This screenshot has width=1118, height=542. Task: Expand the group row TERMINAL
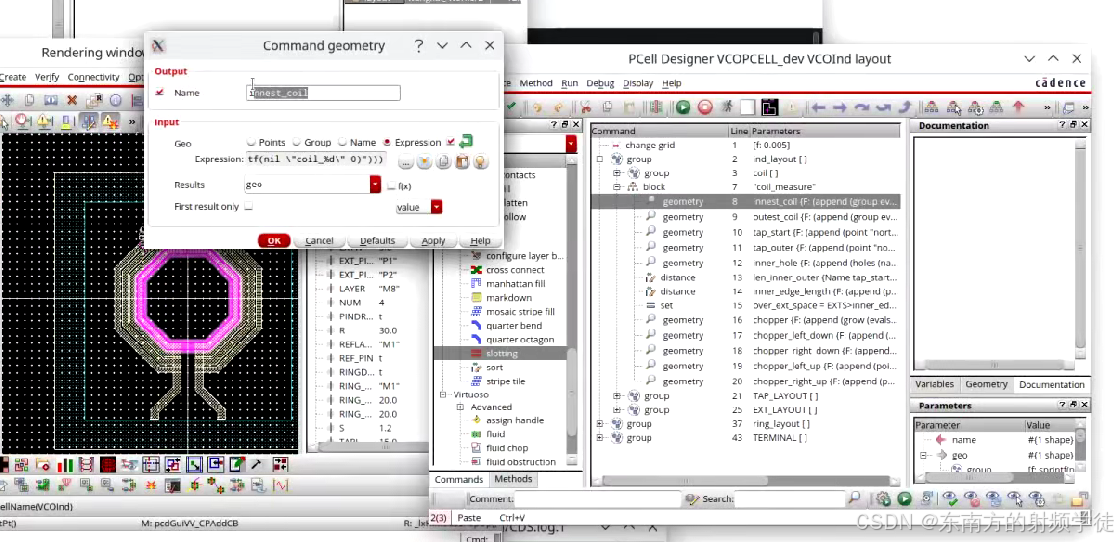coord(600,438)
